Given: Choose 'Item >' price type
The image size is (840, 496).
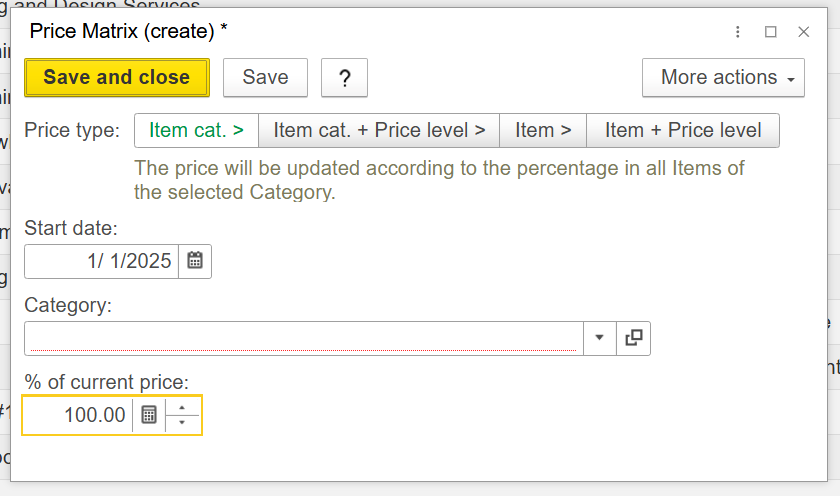Looking at the screenshot, I should point(543,130).
